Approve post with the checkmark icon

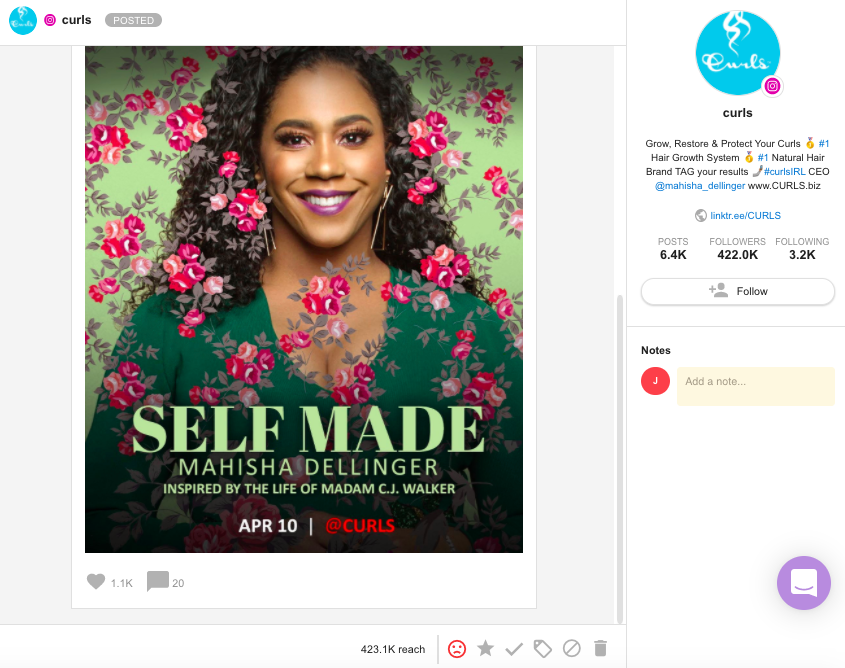click(x=514, y=649)
